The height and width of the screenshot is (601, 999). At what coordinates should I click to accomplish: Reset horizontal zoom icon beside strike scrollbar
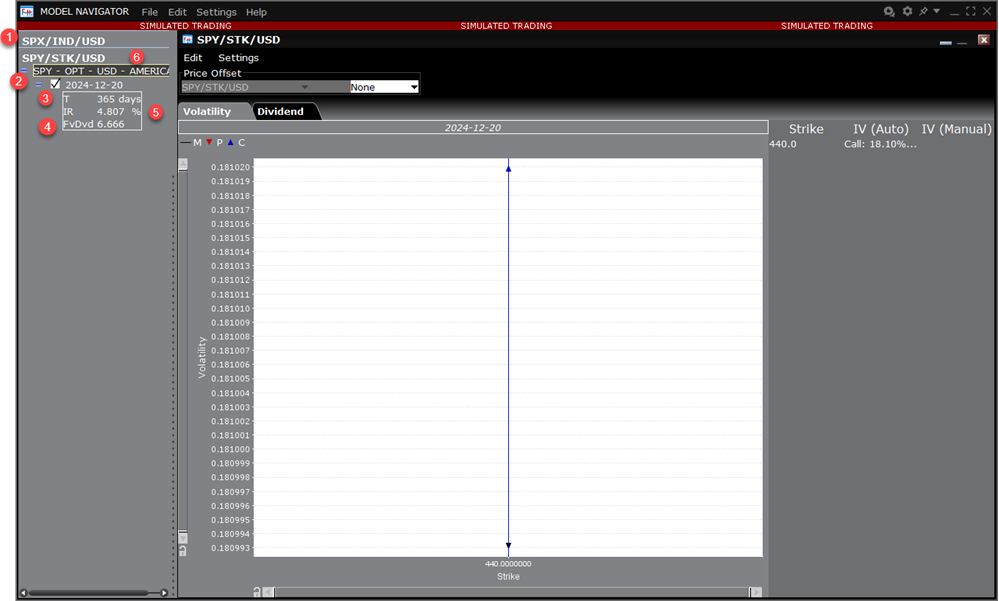[257, 592]
